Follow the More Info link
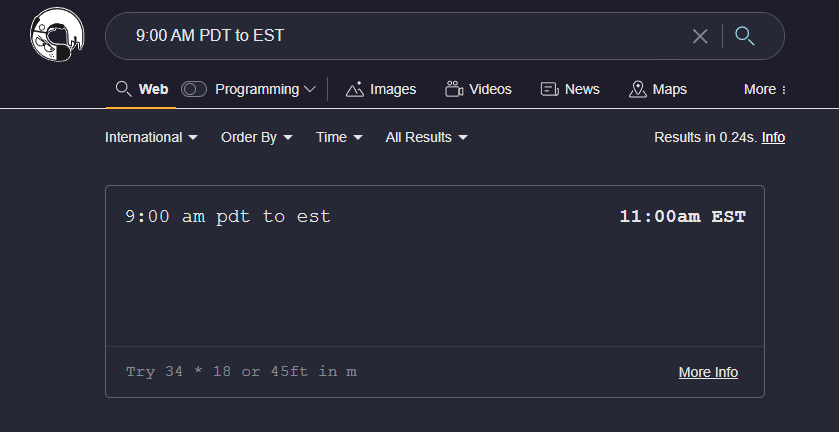 point(708,372)
